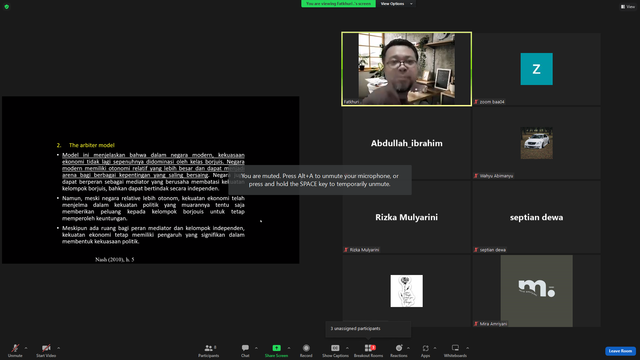Expand arrow next to Reactions
This screenshot has height=360, width=640.
[408, 348]
